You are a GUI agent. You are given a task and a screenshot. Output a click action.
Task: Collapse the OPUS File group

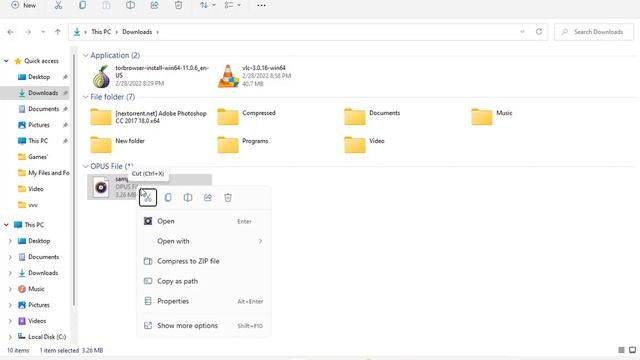pos(85,166)
